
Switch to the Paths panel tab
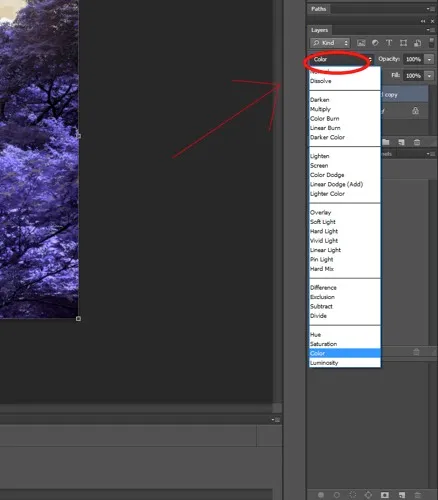pos(319,9)
